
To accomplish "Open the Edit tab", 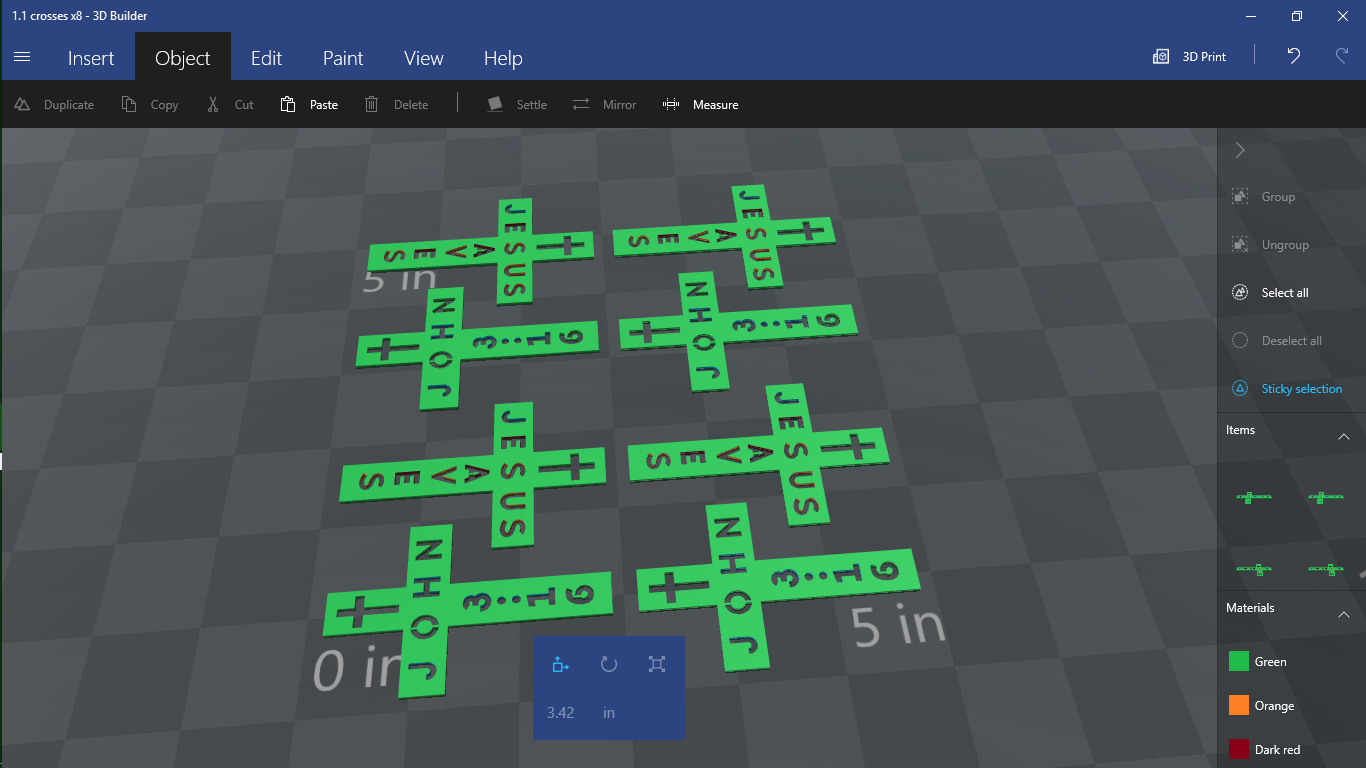I will (266, 58).
